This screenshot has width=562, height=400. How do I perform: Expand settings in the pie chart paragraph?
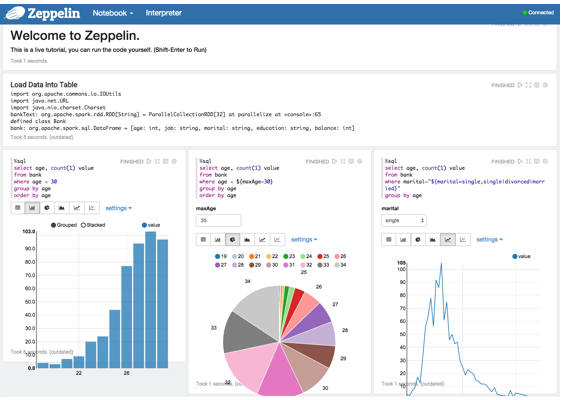[304, 239]
